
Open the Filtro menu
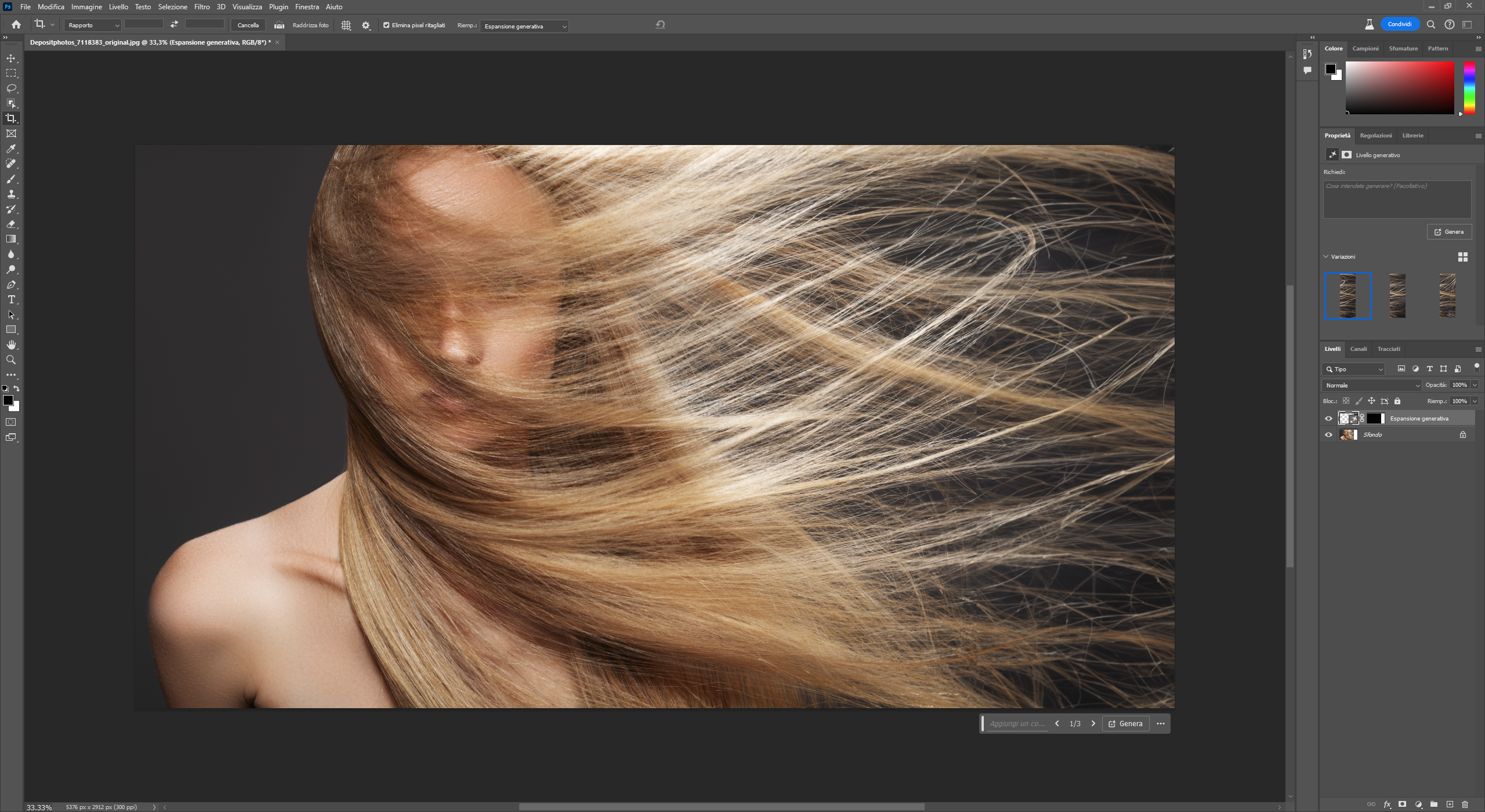202,7
